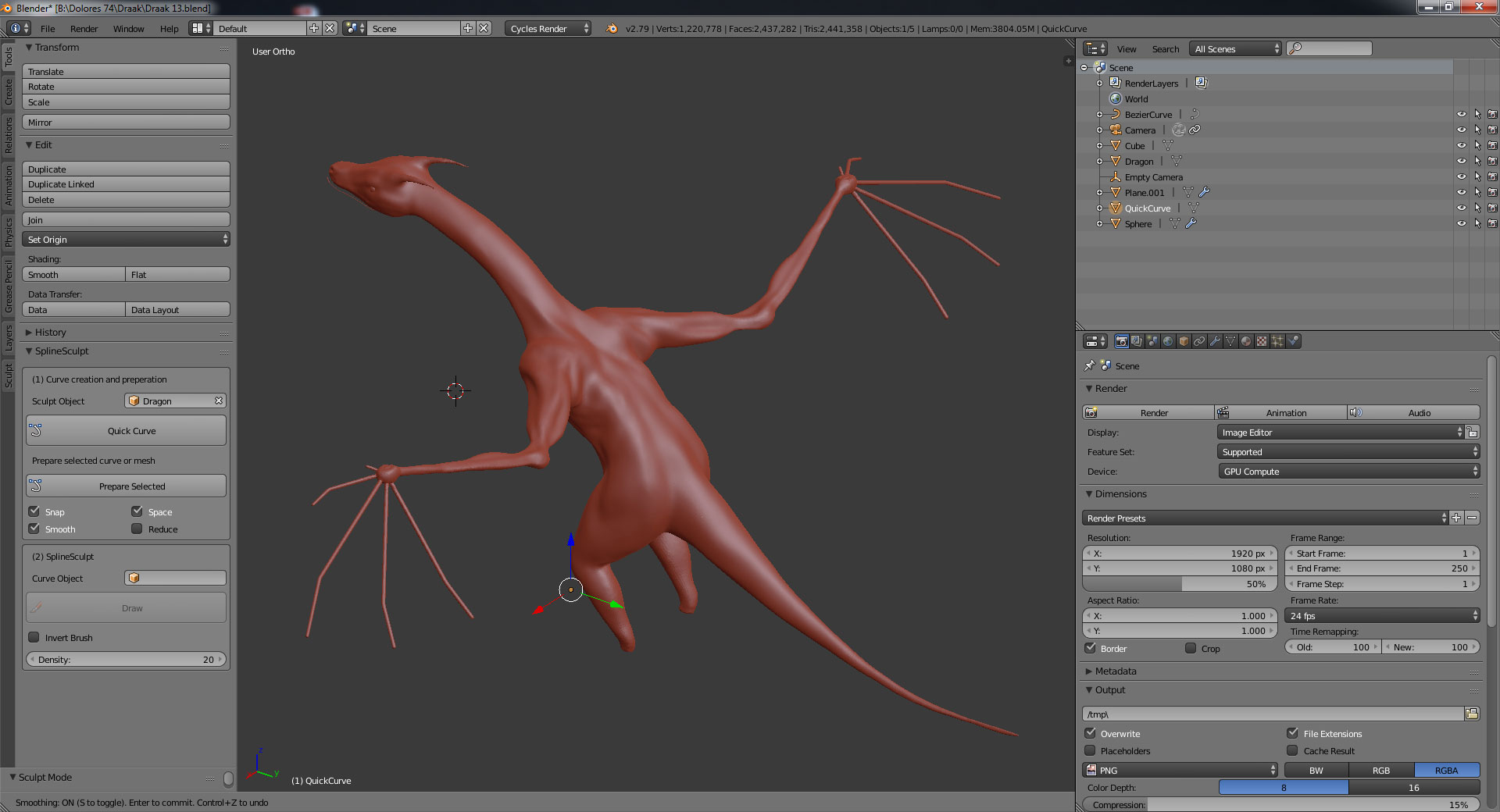Hide the Sphere object with eye icon

pos(1462,224)
